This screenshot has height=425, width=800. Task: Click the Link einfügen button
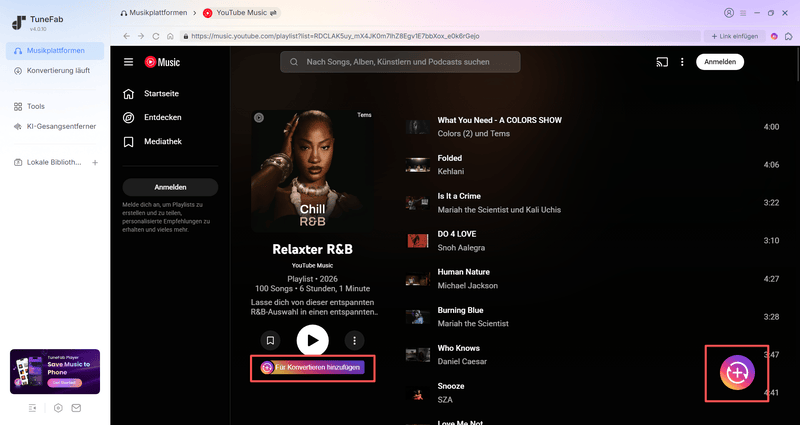point(735,36)
